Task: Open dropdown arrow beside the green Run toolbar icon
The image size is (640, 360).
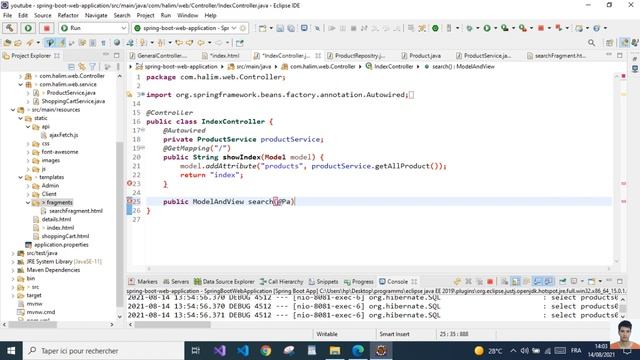Action: tap(495, 28)
